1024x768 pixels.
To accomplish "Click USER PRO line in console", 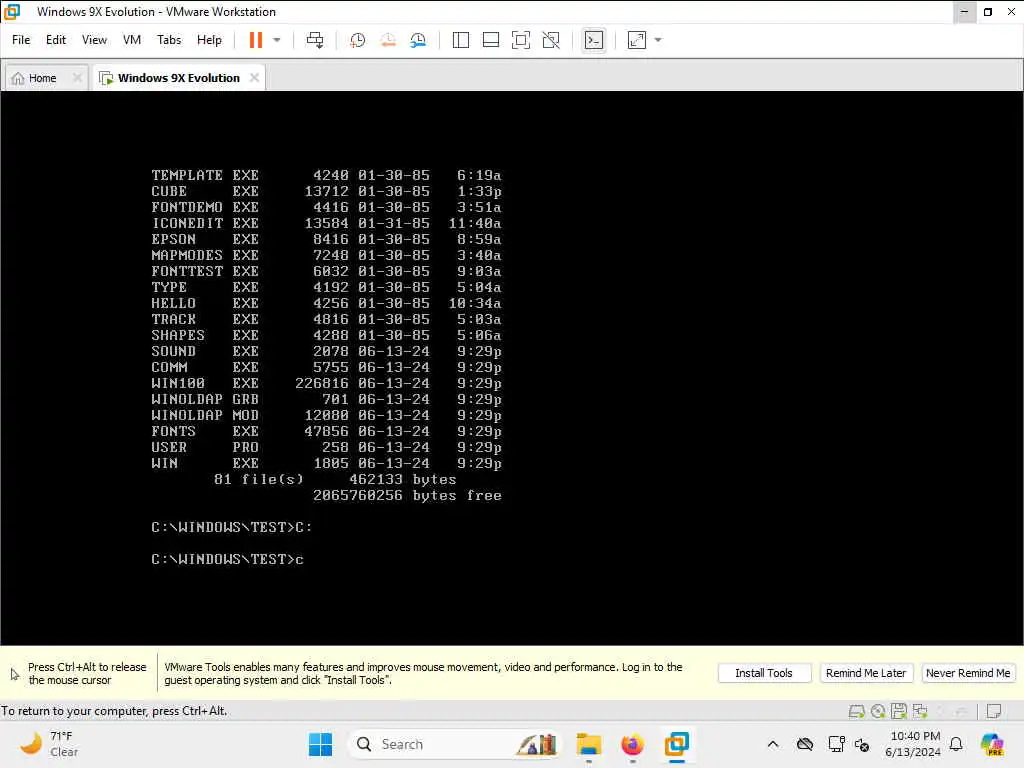I will pyautogui.click(x=326, y=447).
